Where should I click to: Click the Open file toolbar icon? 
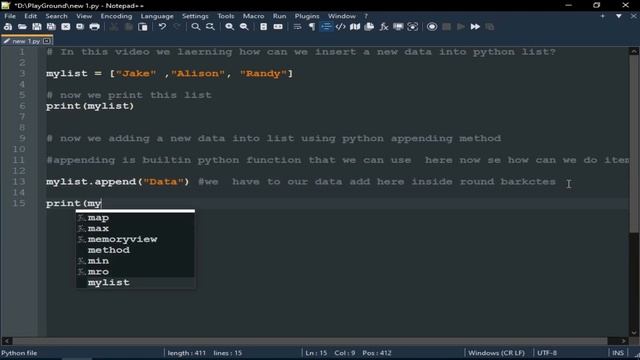(x=22, y=27)
